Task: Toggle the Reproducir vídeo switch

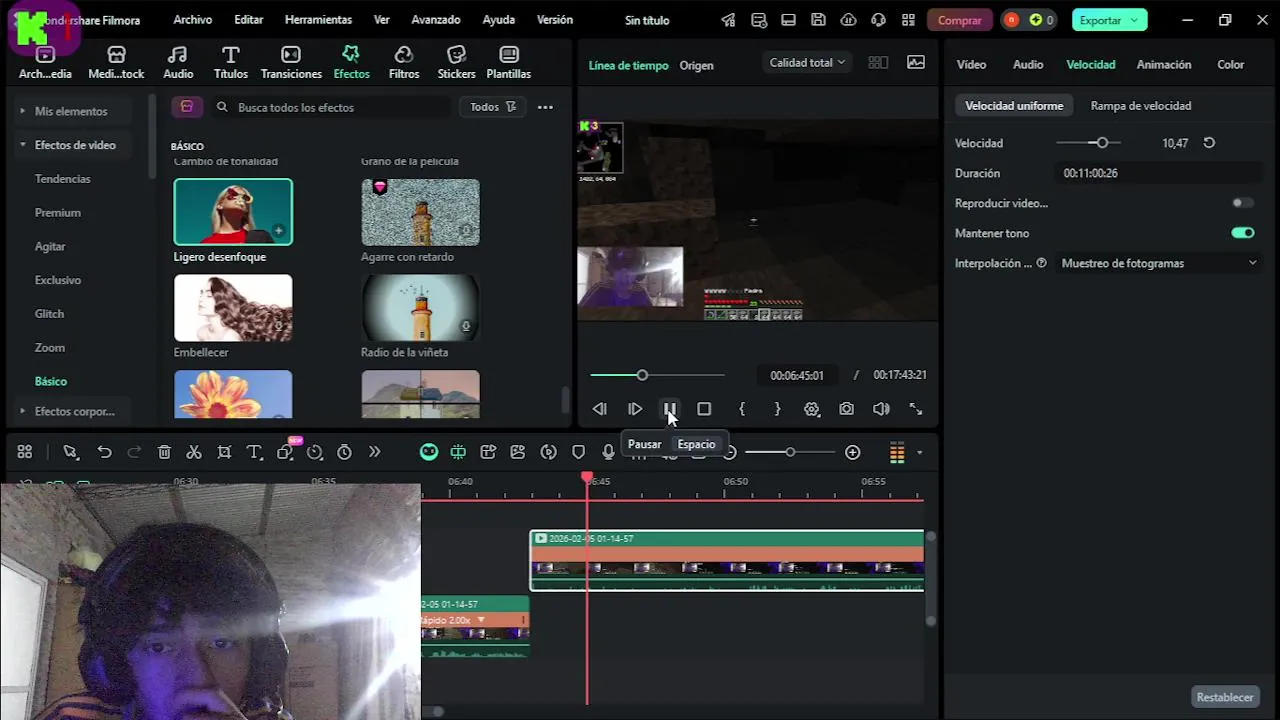Action: (1243, 203)
